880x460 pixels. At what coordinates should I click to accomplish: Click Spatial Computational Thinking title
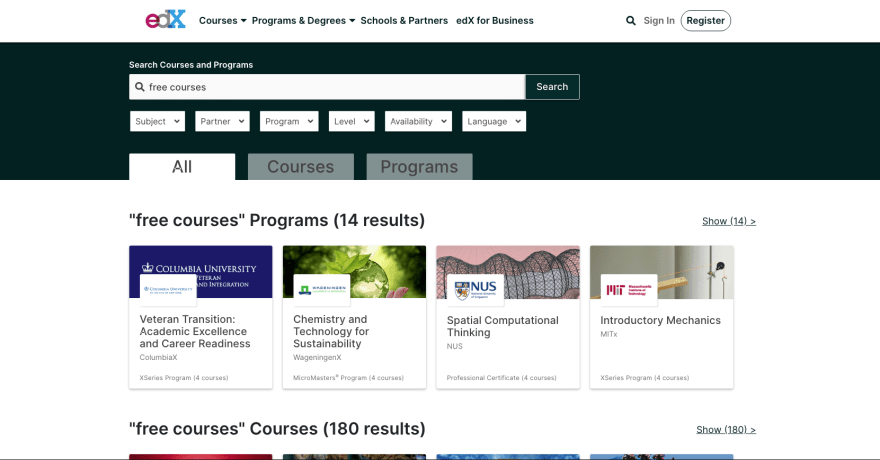[x=503, y=326]
